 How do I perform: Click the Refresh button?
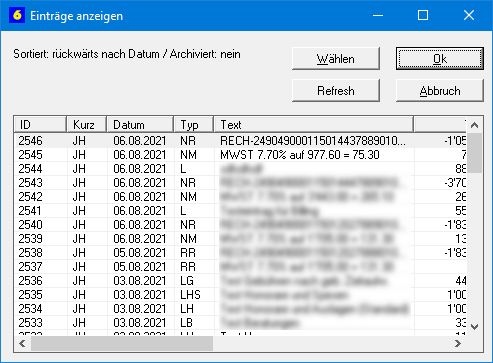pyautogui.click(x=336, y=91)
